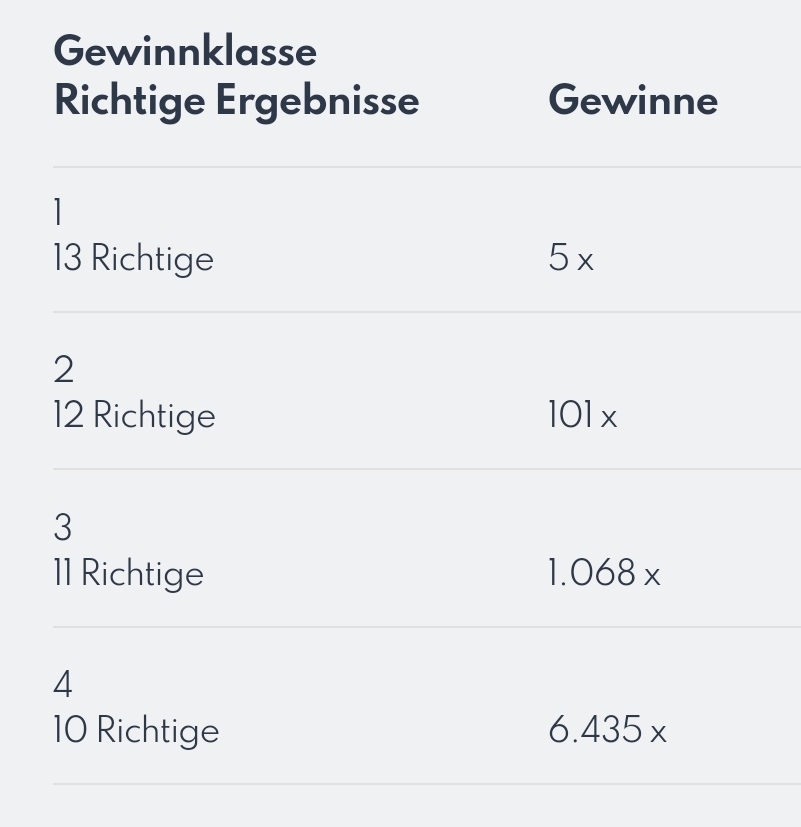Click the 11 Richtige label

(129, 573)
